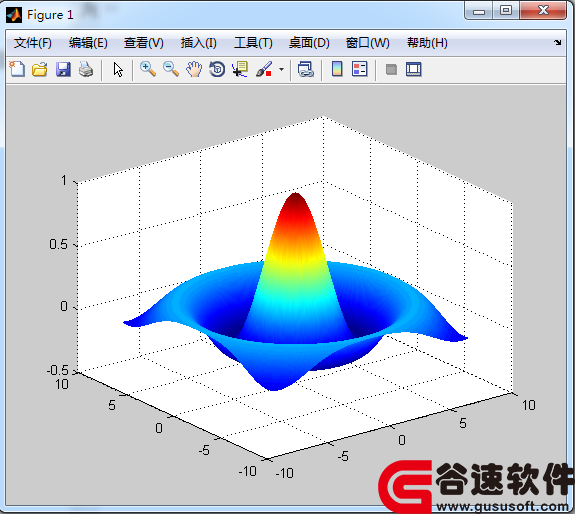Click the Show Plot Tools button
The image size is (575, 514).
click(414, 69)
